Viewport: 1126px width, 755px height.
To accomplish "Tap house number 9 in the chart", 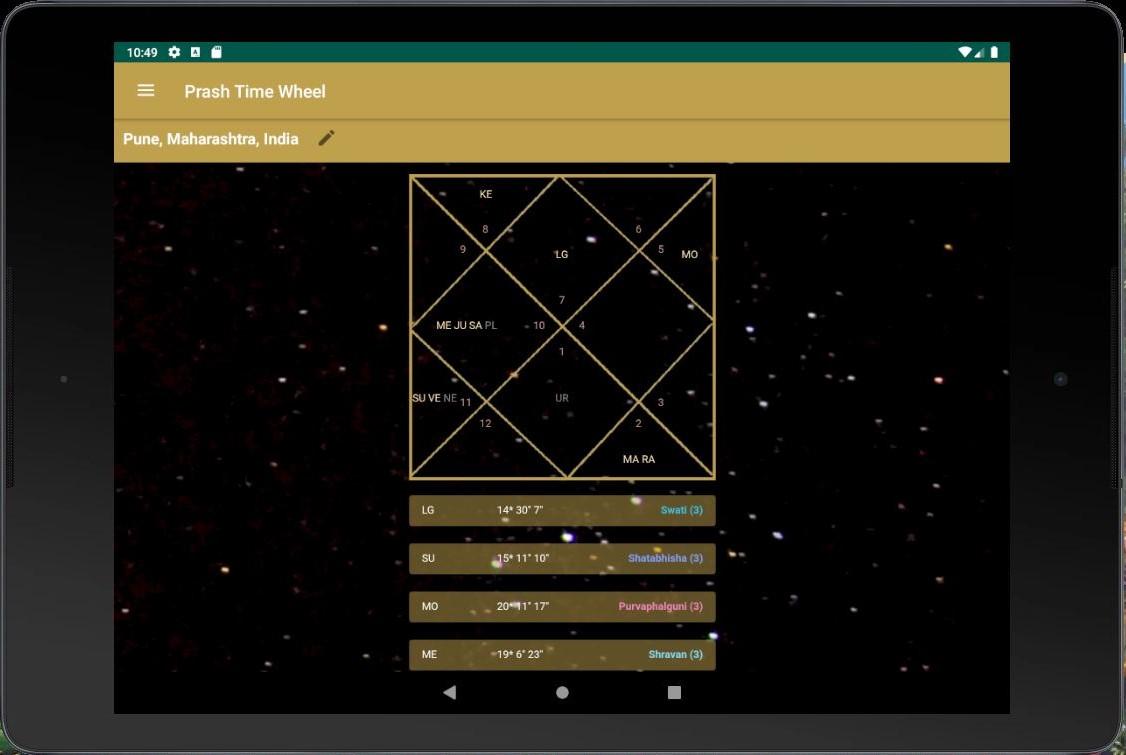I will 462,249.
